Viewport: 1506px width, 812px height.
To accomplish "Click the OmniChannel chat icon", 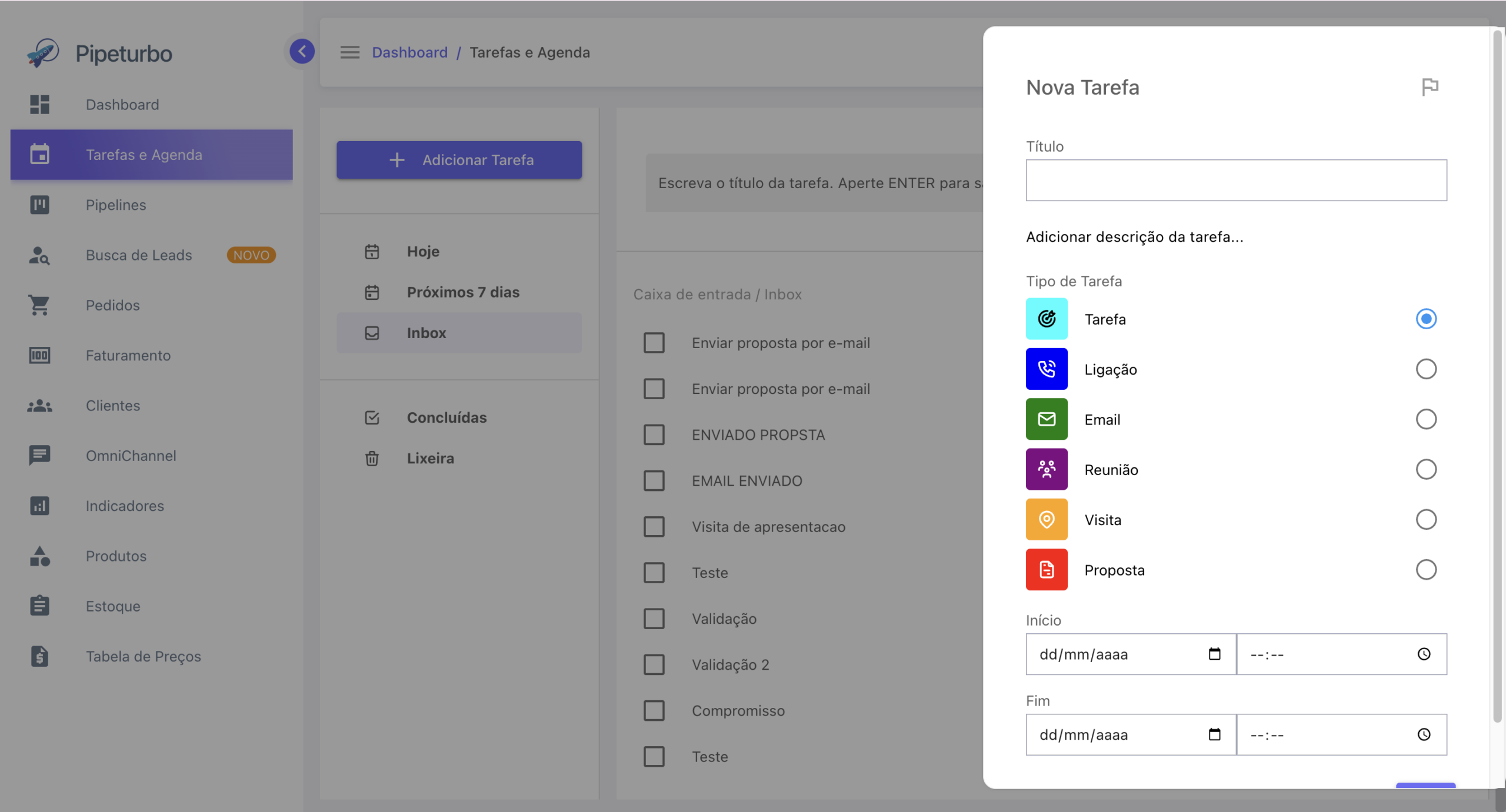I will (x=39, y=456).
